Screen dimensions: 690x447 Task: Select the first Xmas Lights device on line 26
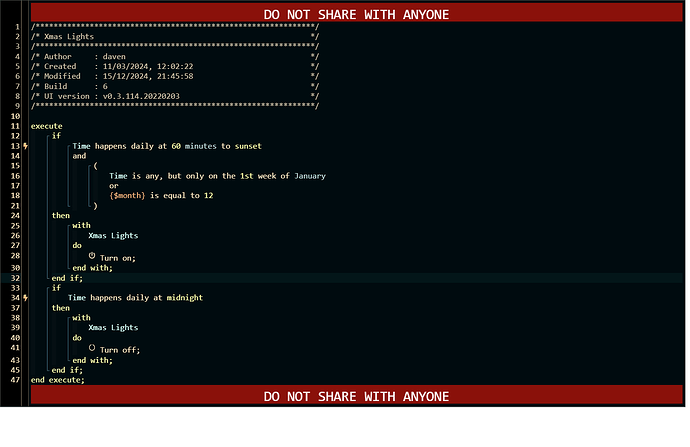click(113, 236)
